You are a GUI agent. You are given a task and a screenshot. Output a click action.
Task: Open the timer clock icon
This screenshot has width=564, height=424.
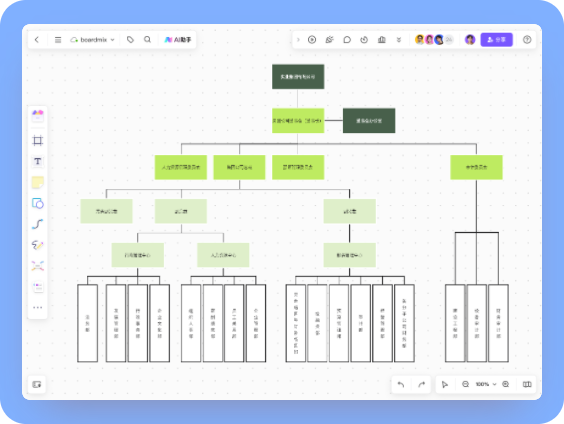(x=364, y=40)
